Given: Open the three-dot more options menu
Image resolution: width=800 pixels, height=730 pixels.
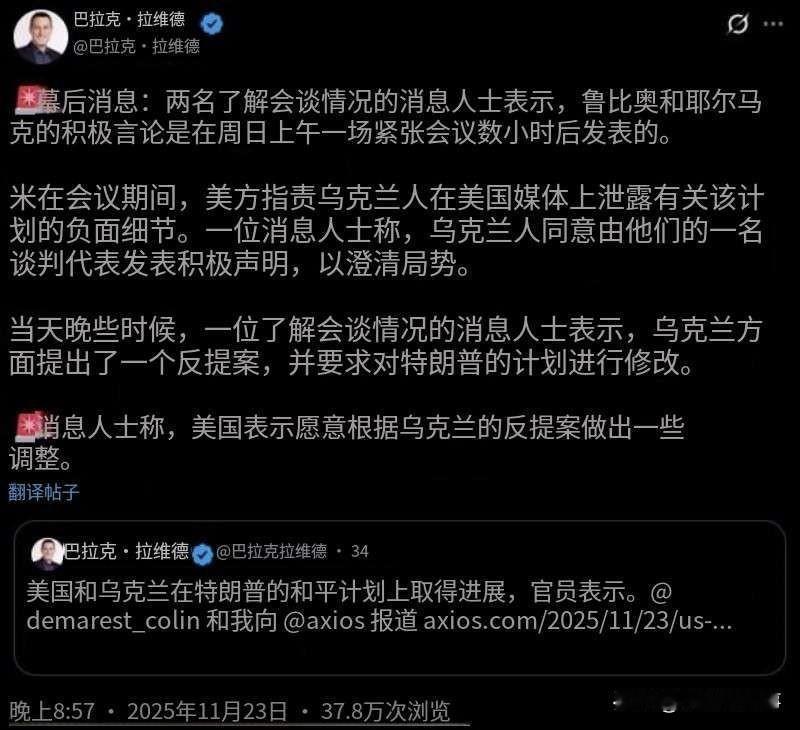Looking at the screenshot, I should point(773,23).
